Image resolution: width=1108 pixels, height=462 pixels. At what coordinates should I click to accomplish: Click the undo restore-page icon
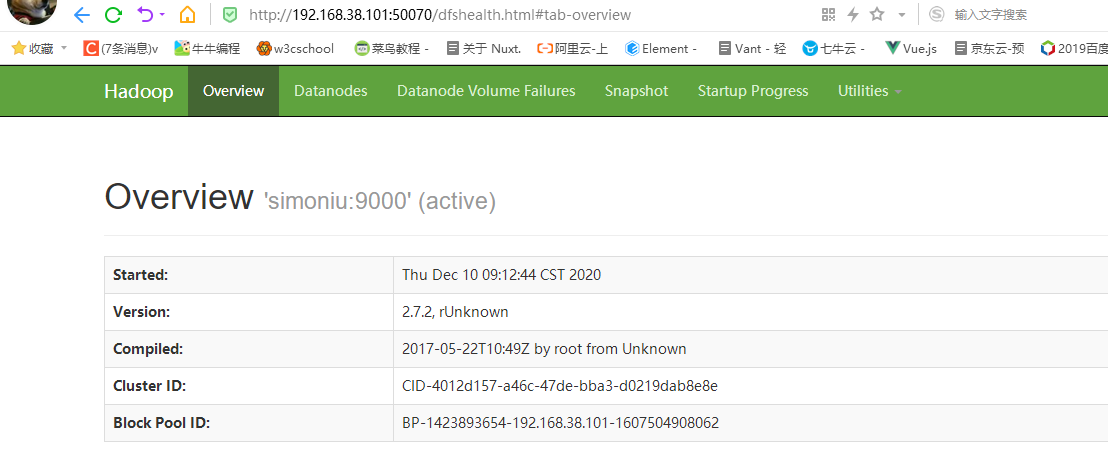pos(145,15)
